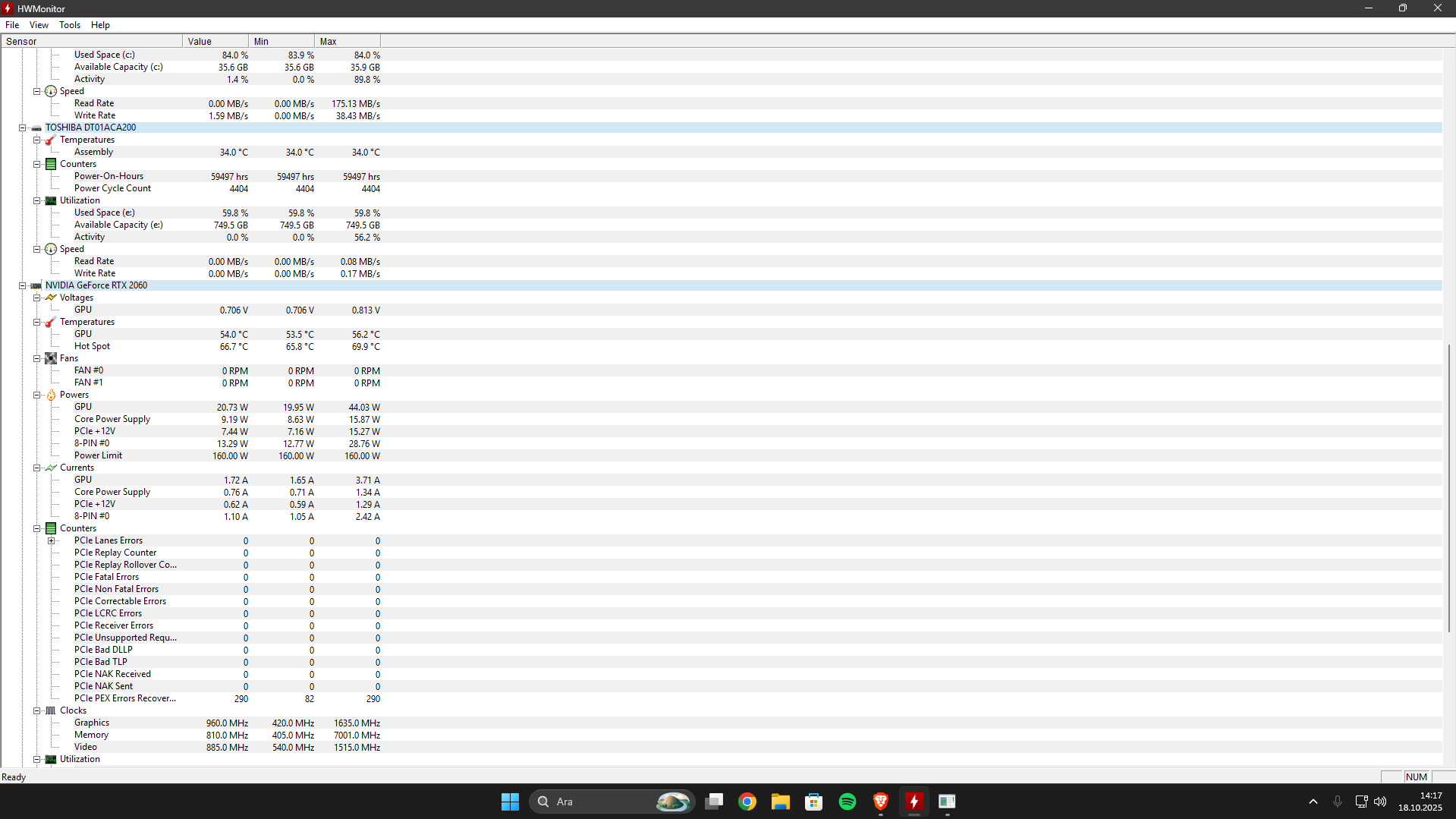Viewport: 1456px width, 819px height.
Task: Click the Speed gauge icon above 175.13 MB/s row
Action: tap(51, 91)
